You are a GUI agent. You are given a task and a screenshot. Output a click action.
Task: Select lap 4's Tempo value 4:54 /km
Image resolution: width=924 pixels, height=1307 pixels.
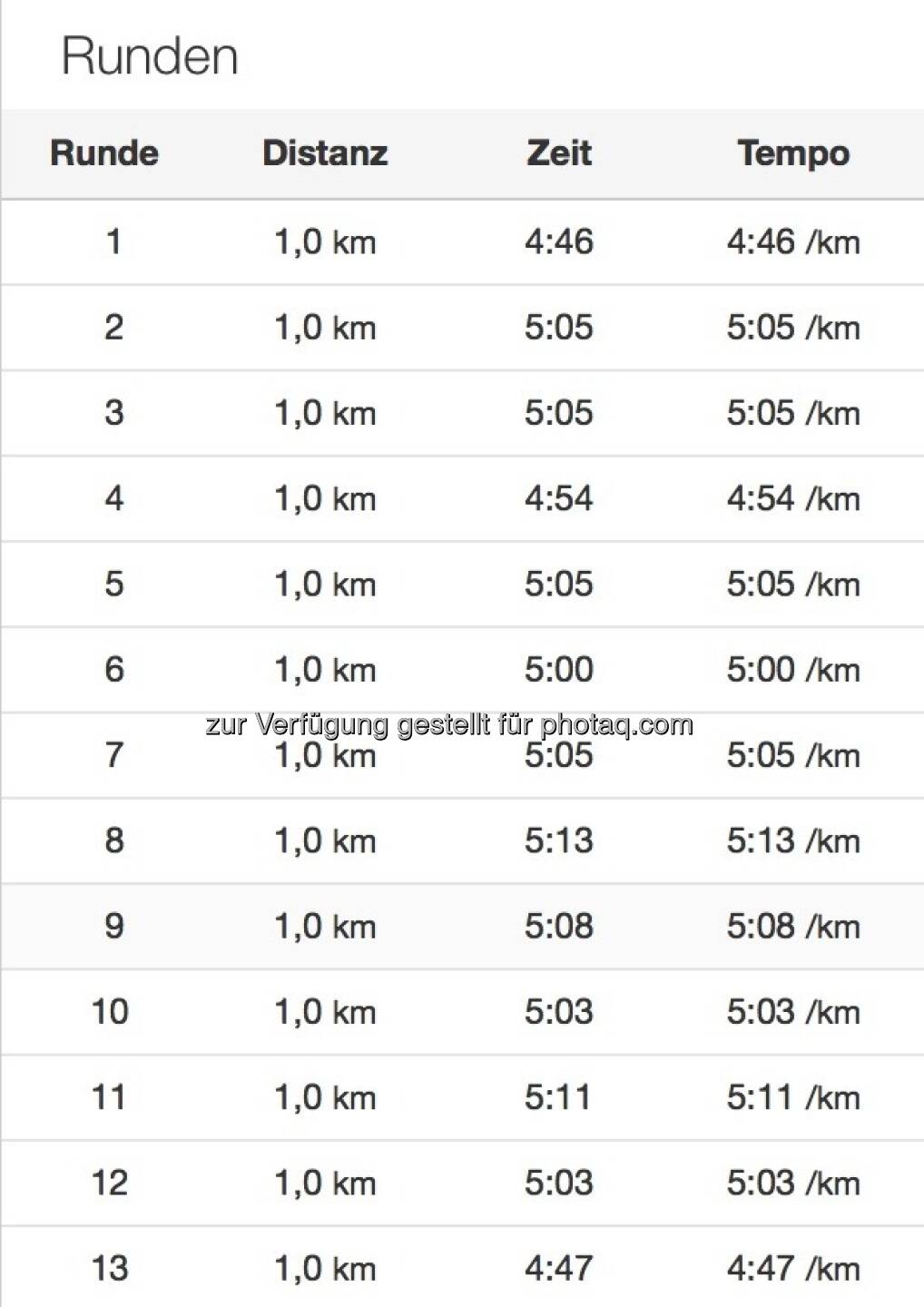793,498
